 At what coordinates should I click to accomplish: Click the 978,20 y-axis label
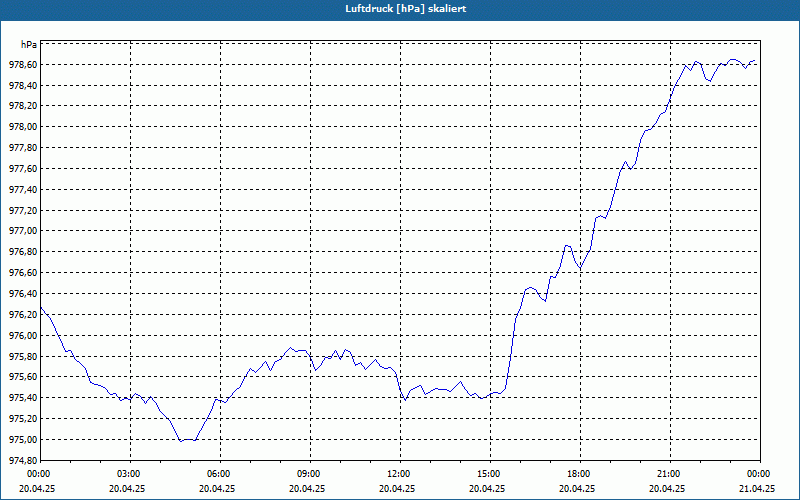[23, 106]
